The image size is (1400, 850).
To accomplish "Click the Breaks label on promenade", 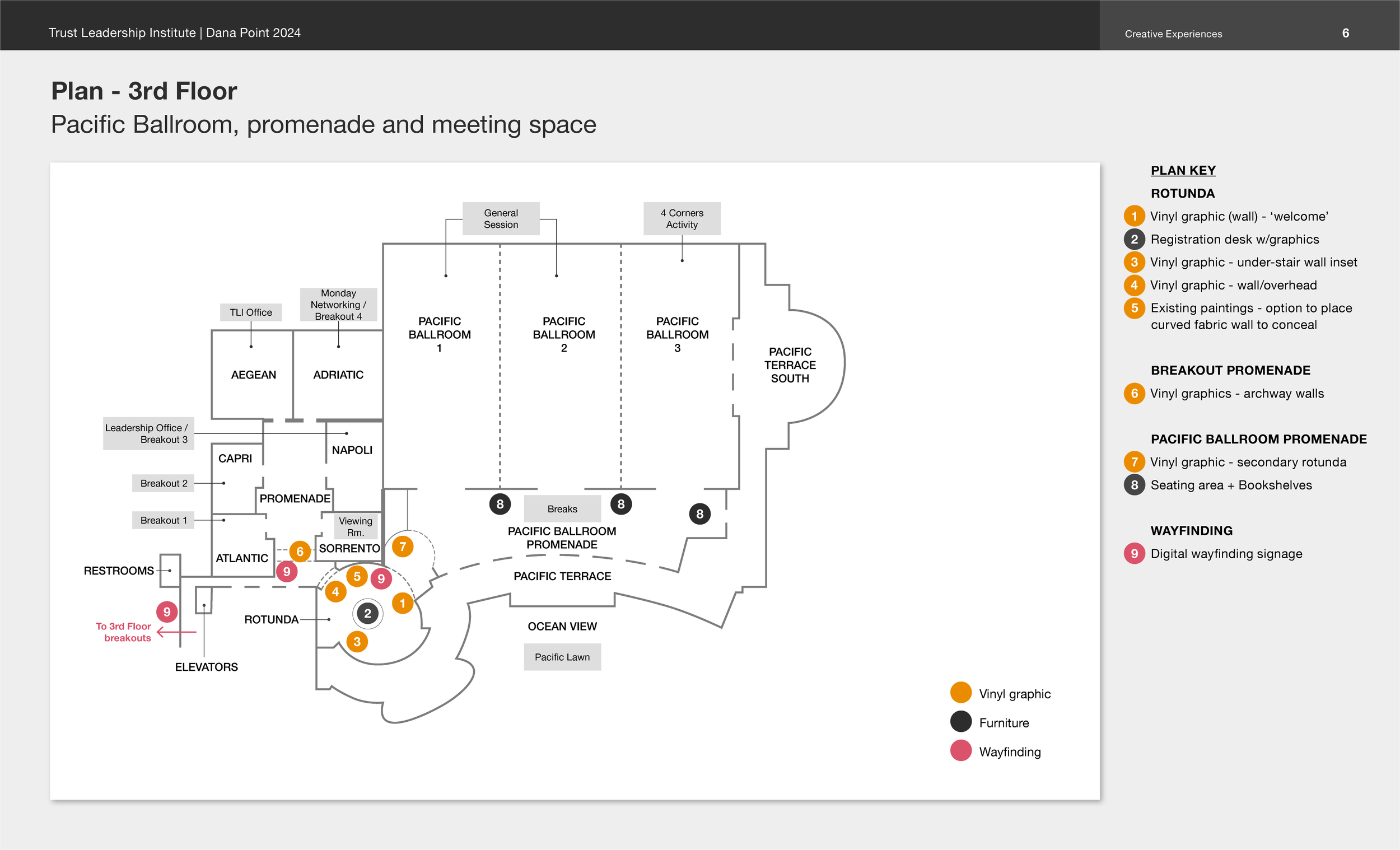I will [562, 509].
